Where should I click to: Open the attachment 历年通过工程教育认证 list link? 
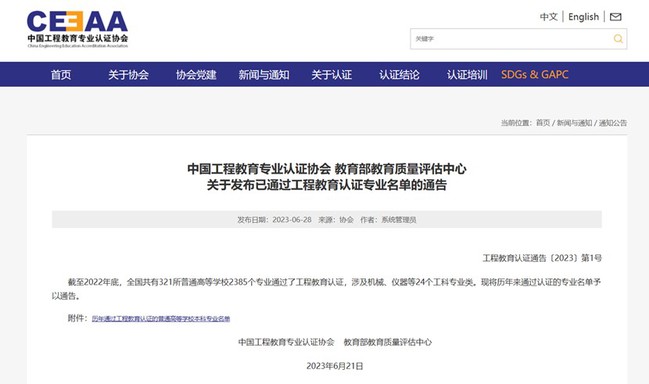pyautogui.click(x=161, y=319)
